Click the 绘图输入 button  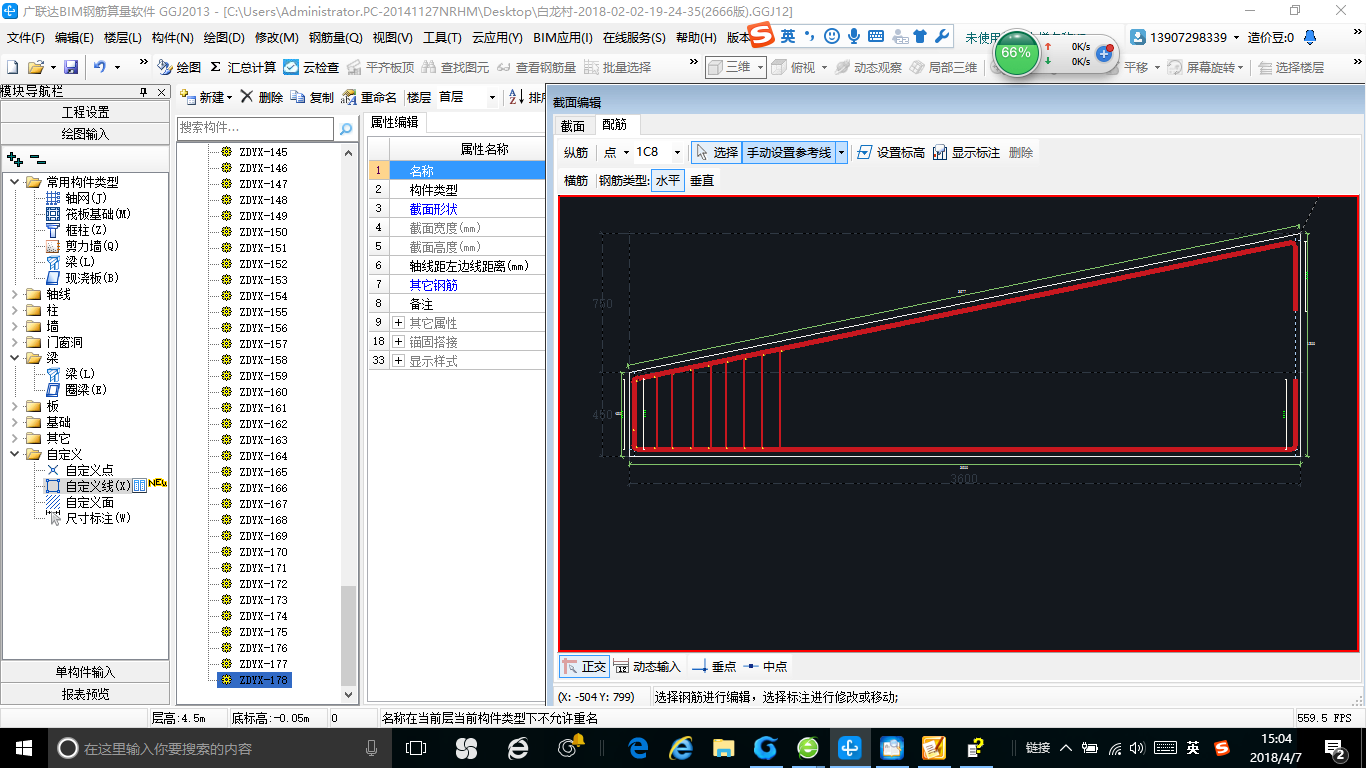click(85, 133)
